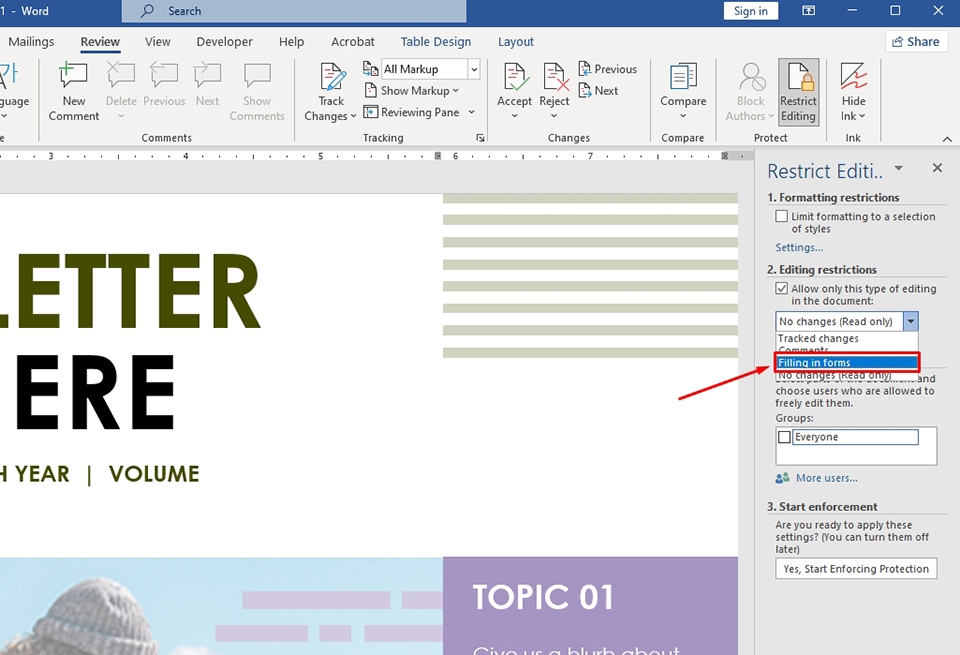This screenshot has height=655, width=960.
Task: Check the Everyone group checkbox
Action: pos(785,437)
